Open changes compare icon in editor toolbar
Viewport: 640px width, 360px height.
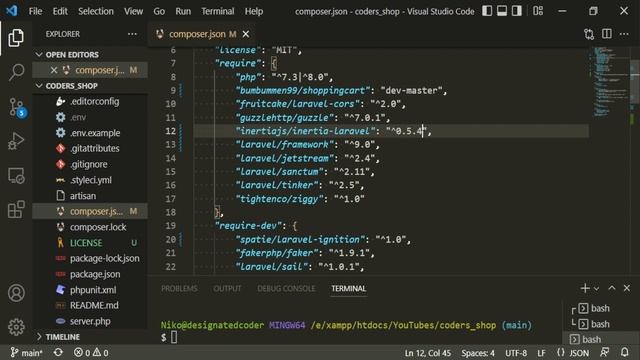[589, 34]
